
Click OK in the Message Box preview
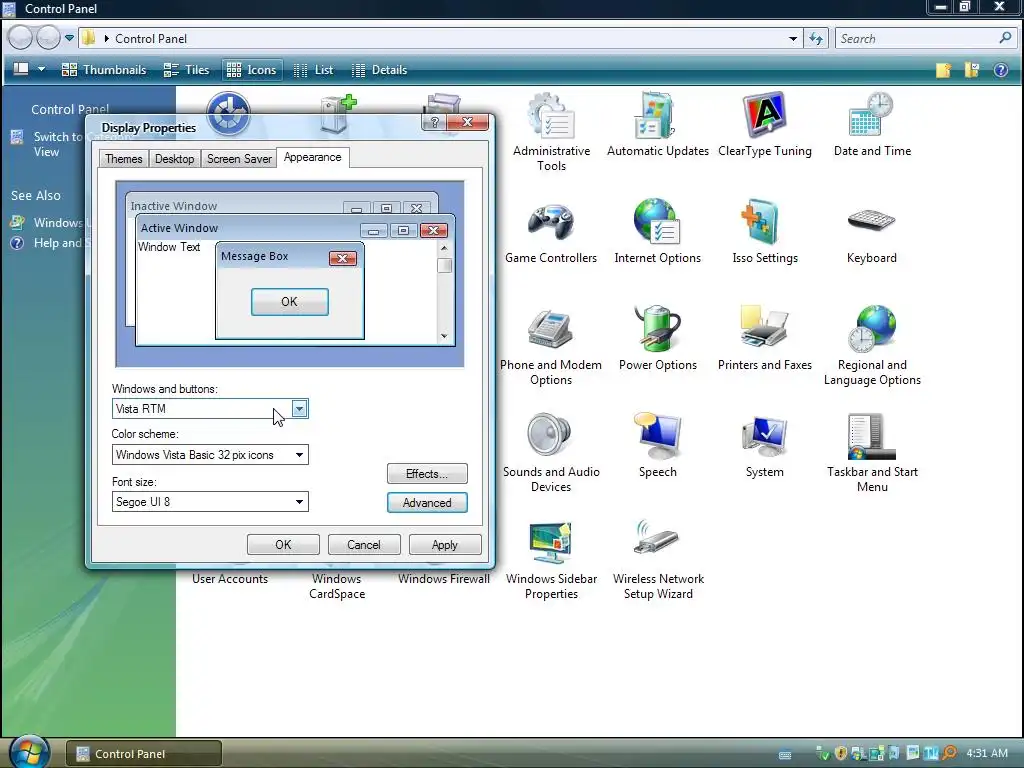coord(289,302)
